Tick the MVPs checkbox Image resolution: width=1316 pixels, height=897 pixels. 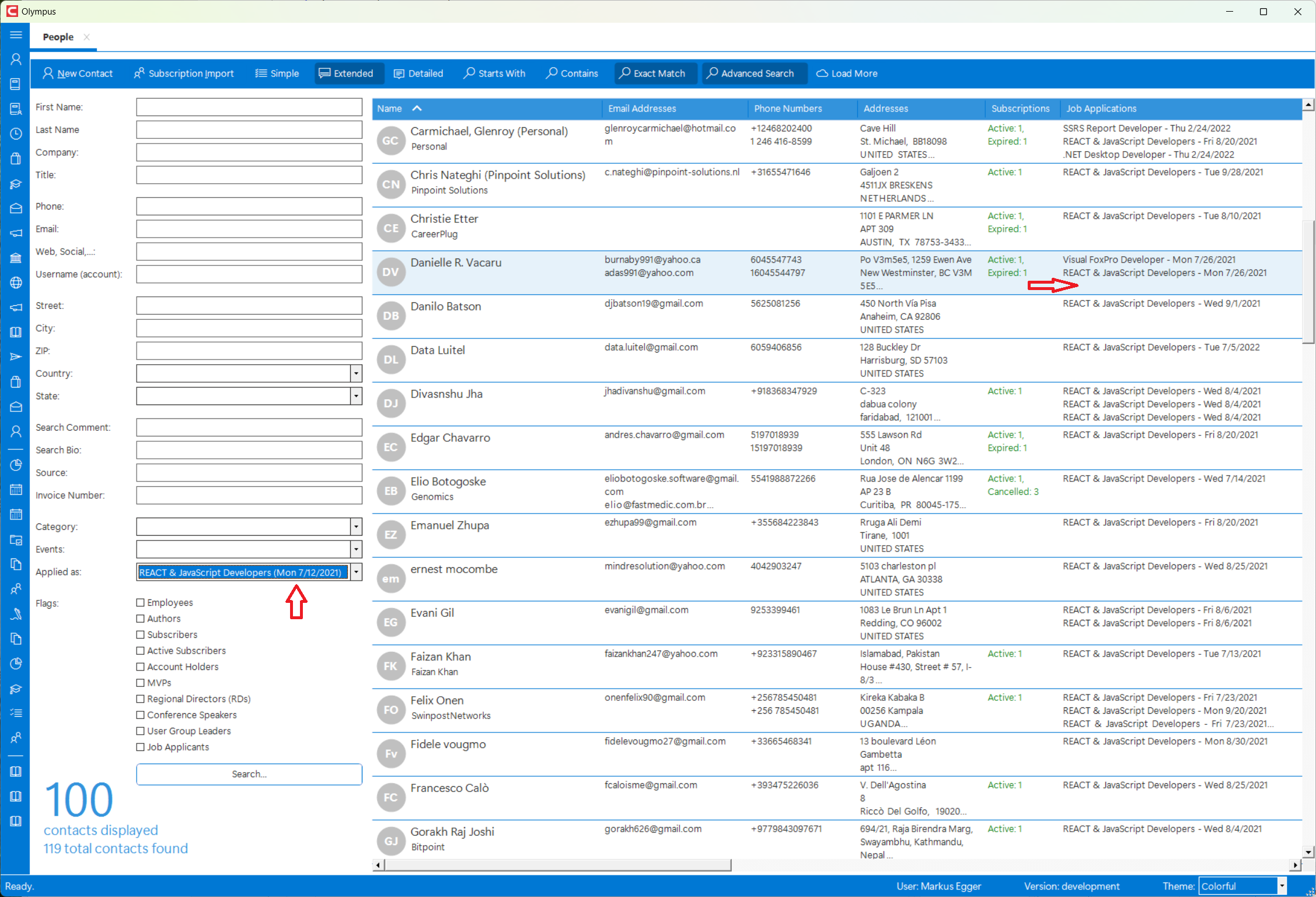tap(140, 683)
